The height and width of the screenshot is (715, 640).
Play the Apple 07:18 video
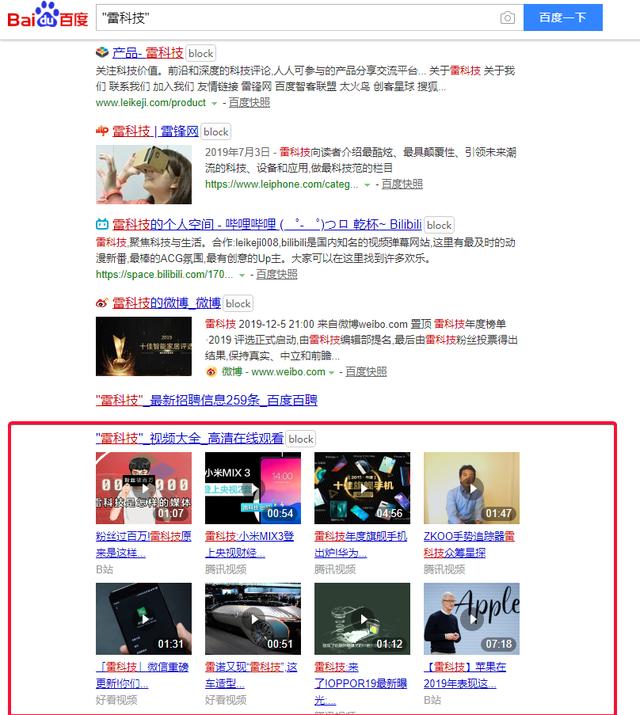point(472,619)
